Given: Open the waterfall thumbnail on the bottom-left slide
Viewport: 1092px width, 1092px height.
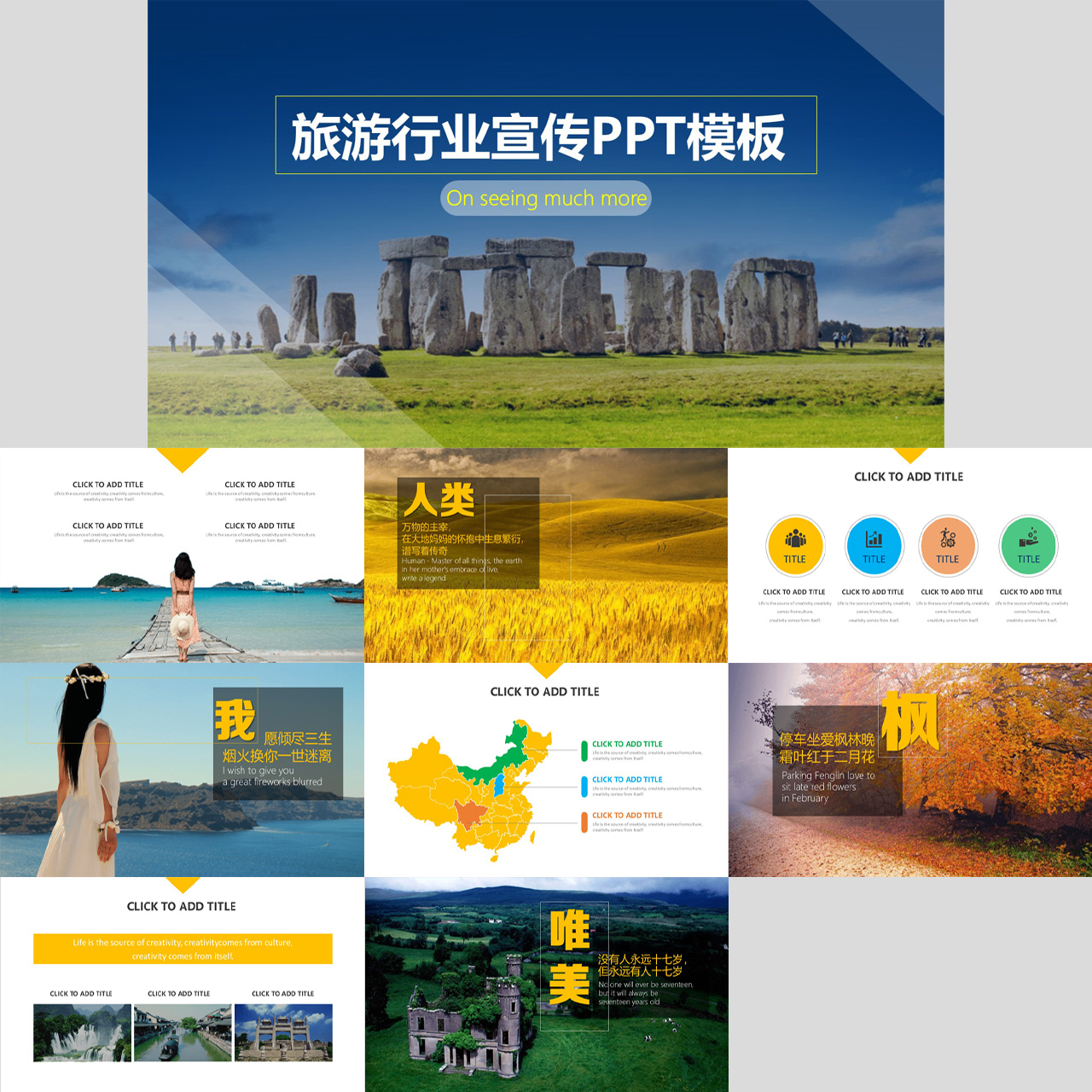Looking at the screenshot, I should tap(82, 1032).
